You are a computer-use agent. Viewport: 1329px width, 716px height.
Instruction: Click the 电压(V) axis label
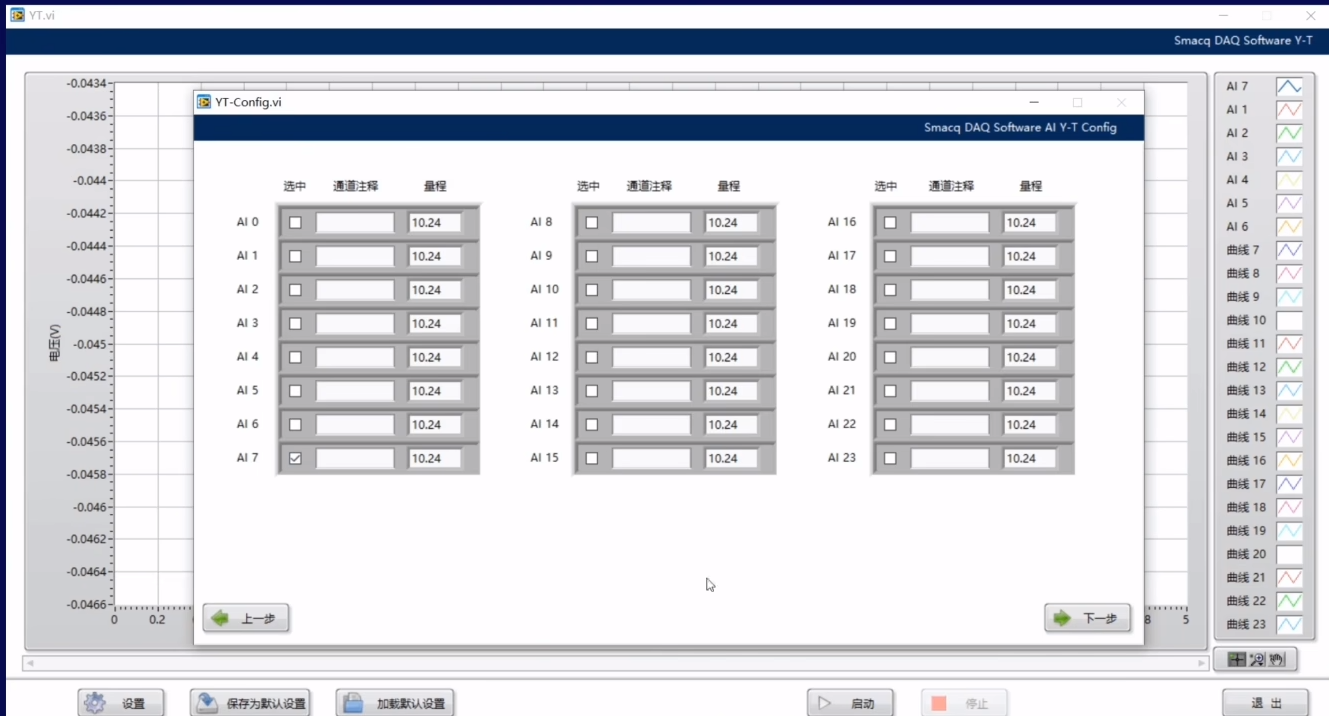click(55, 343)
